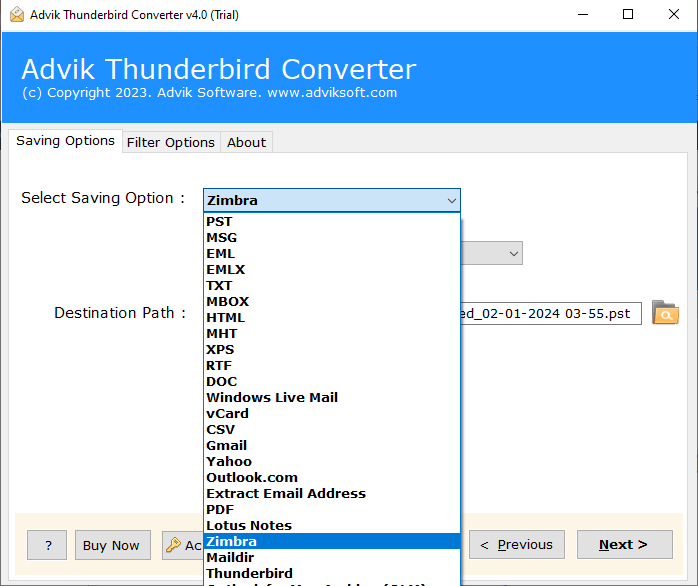This screenshot has height=586, width=698.
Task: Choose Lotus Notes from the list
Action: tap(332, 526)
